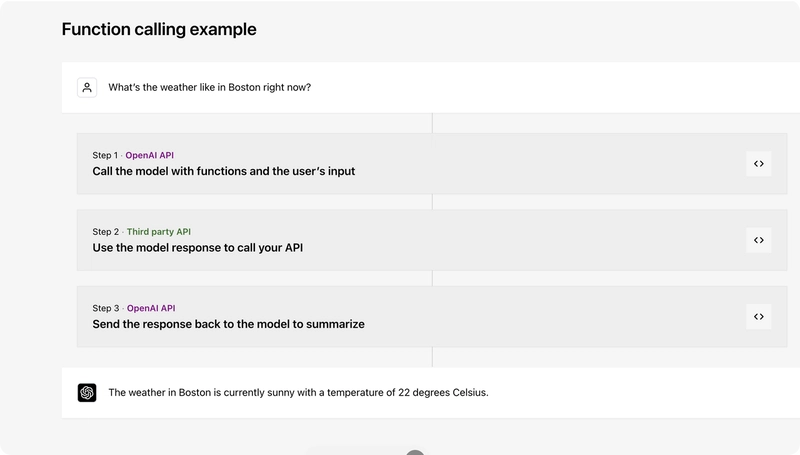Click the Function calling example heading

pyautogui.click(x=159, y=29)
